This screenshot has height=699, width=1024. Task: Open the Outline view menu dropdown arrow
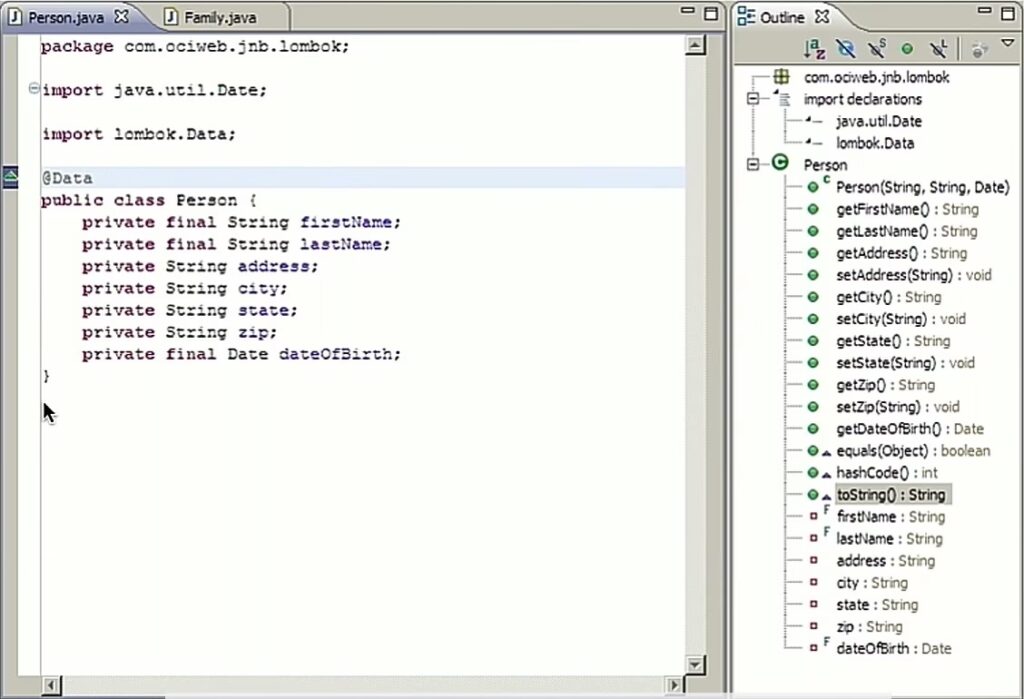coord(1007,44)
